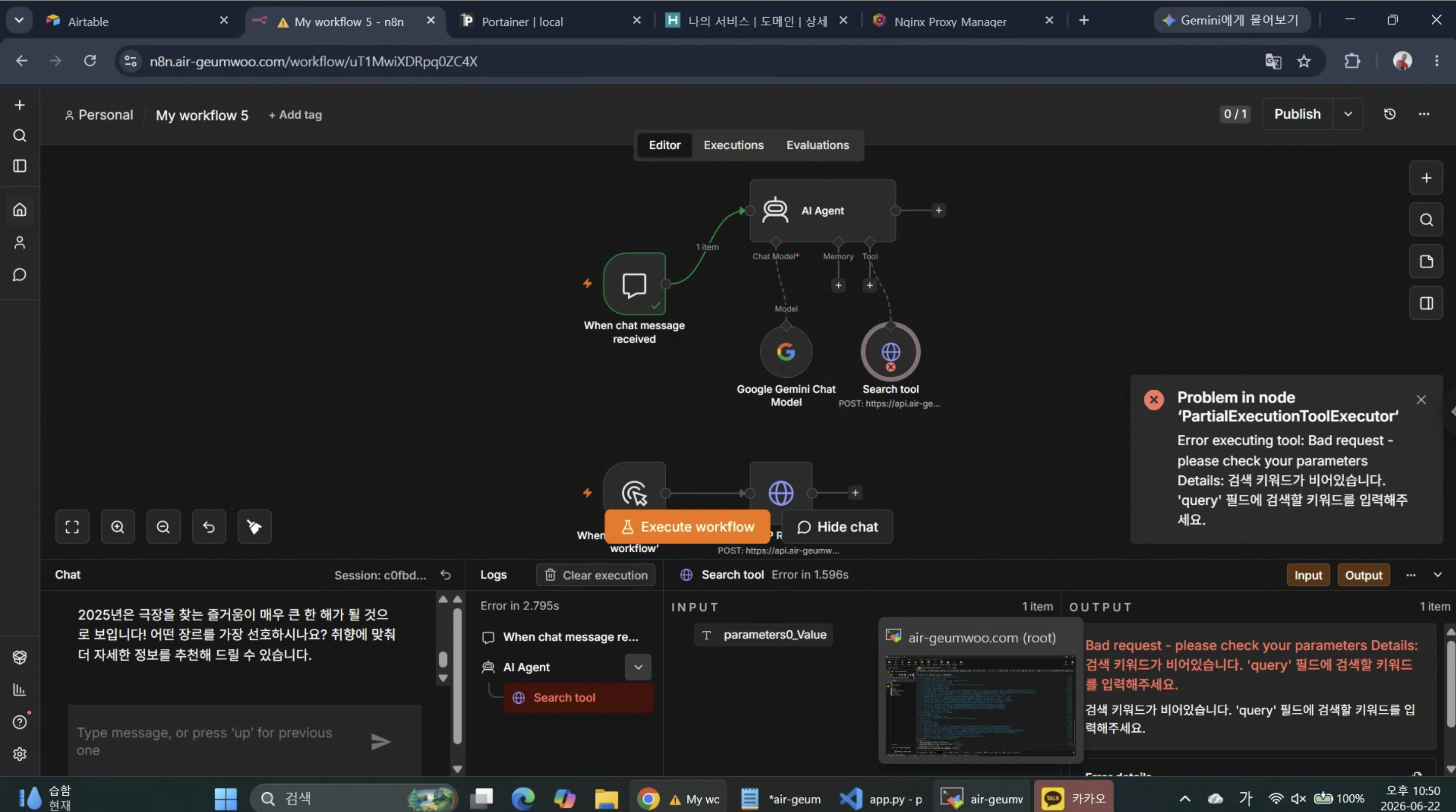Image resolution: width=1456 pixels, height=812 pixels.
Task: Open the Personal user icon in sidebar
Action: coord(20,242)
